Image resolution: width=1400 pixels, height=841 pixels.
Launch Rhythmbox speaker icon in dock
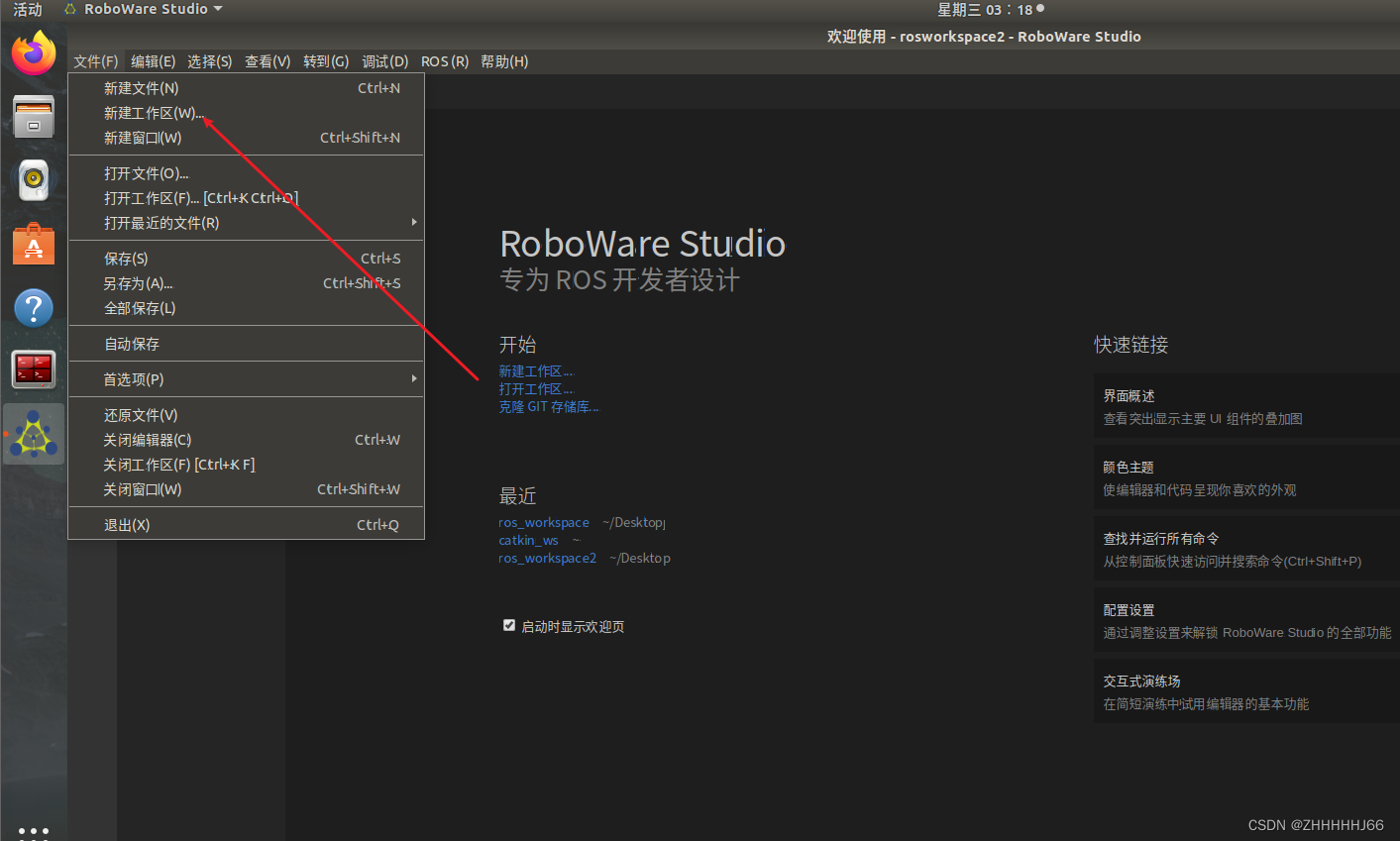coord(34,180)
